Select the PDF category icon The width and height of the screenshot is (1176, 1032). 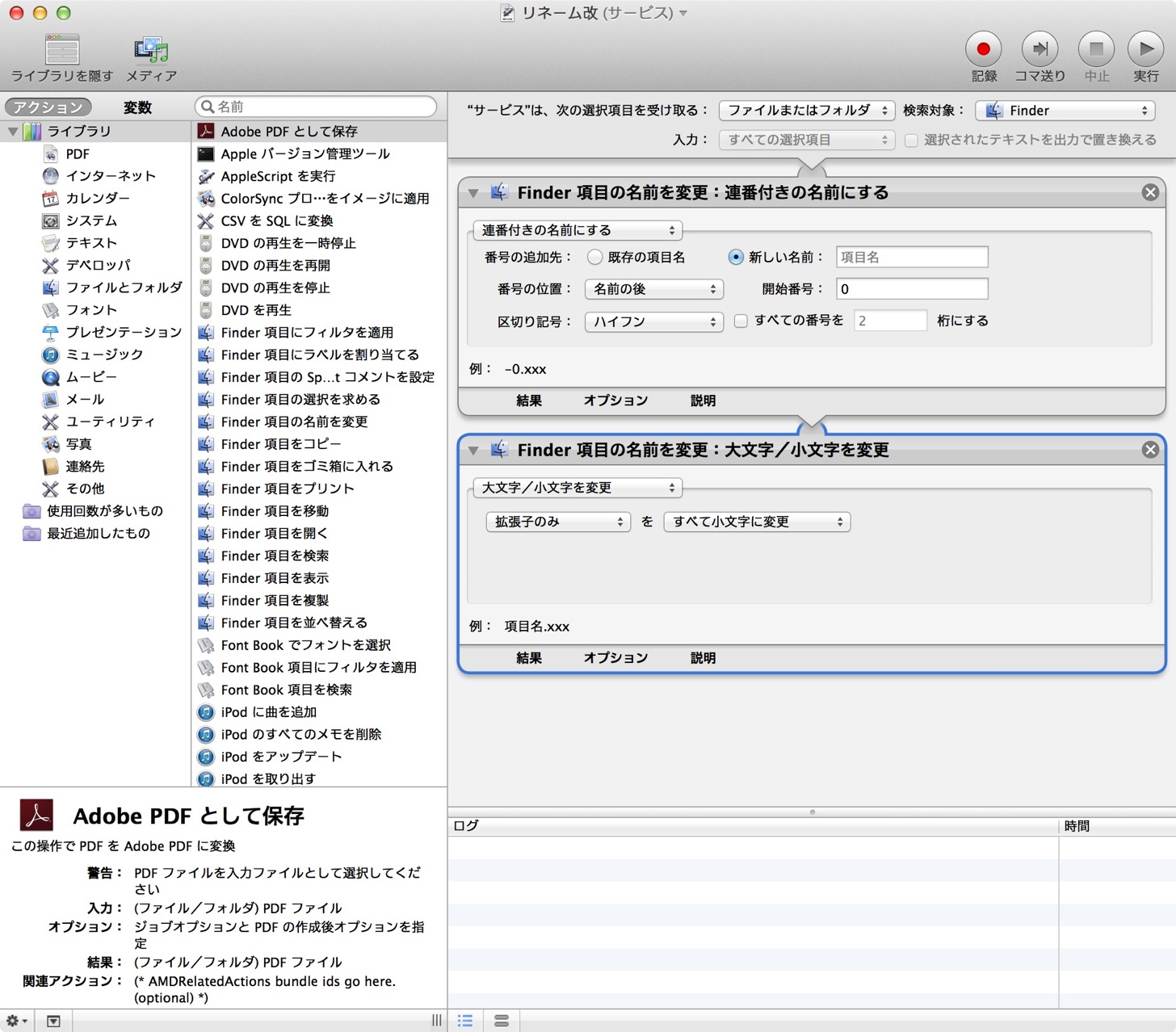point(50,153)
